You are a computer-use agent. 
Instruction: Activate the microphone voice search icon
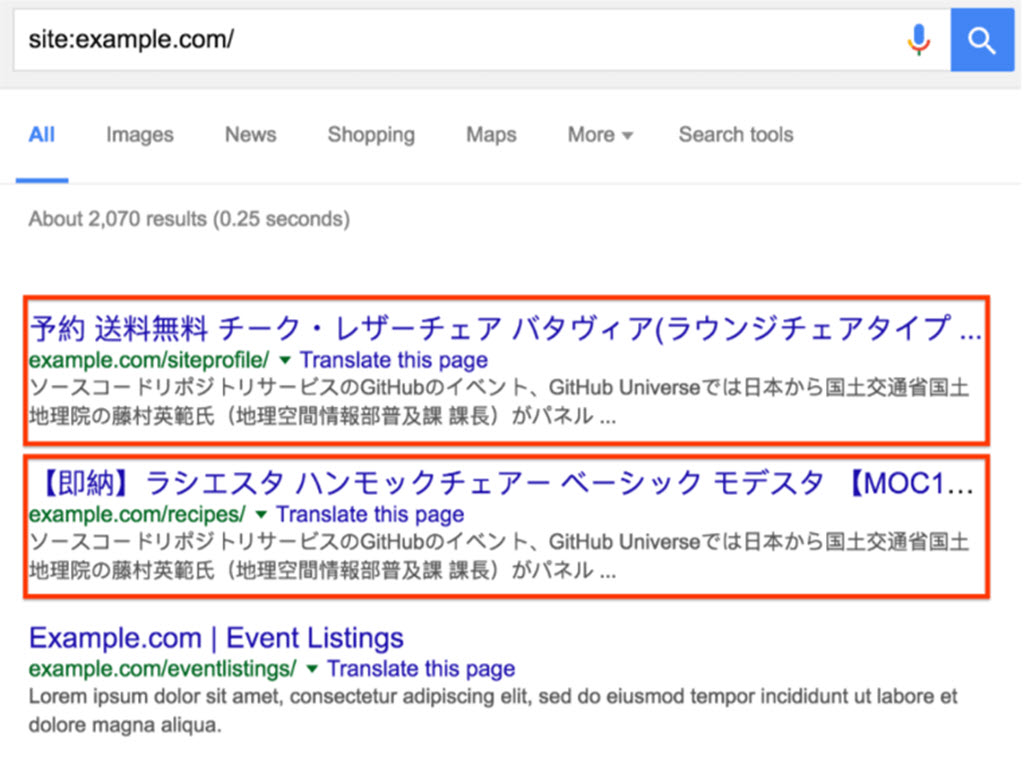(x=919, y=40)
